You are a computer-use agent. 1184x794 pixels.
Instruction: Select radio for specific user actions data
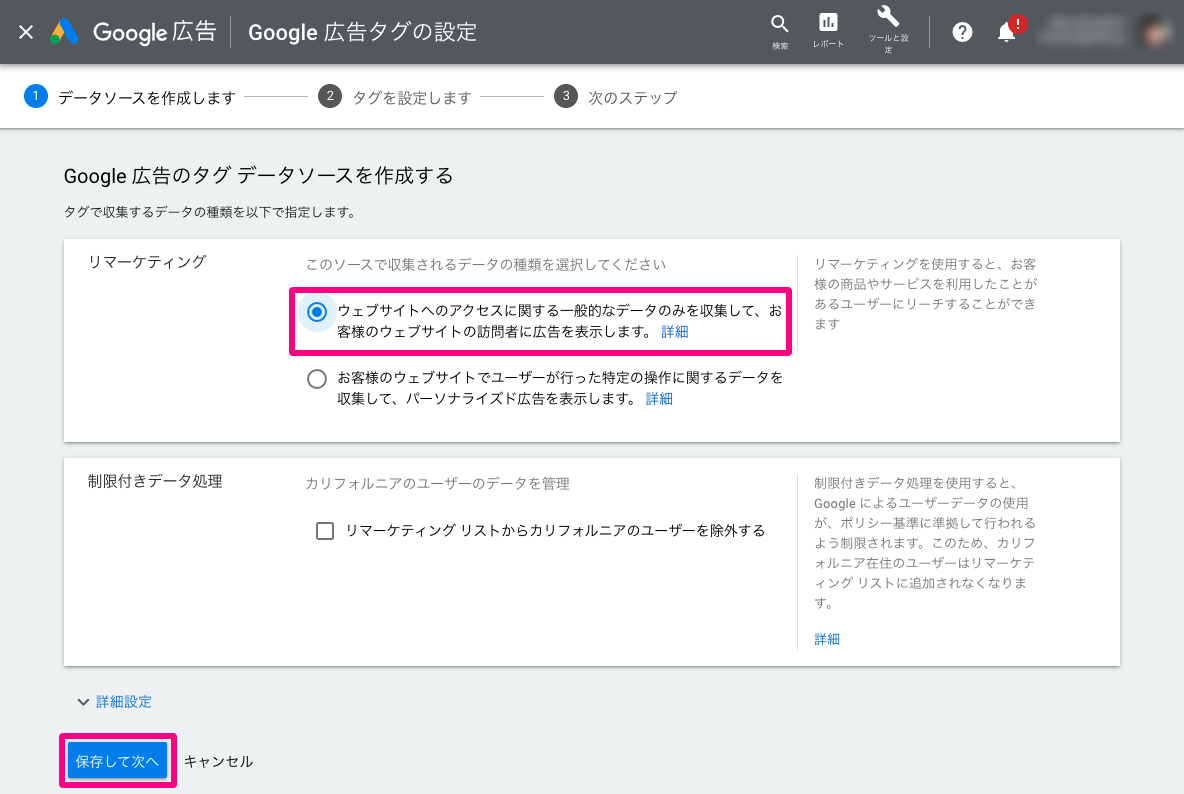317,379
